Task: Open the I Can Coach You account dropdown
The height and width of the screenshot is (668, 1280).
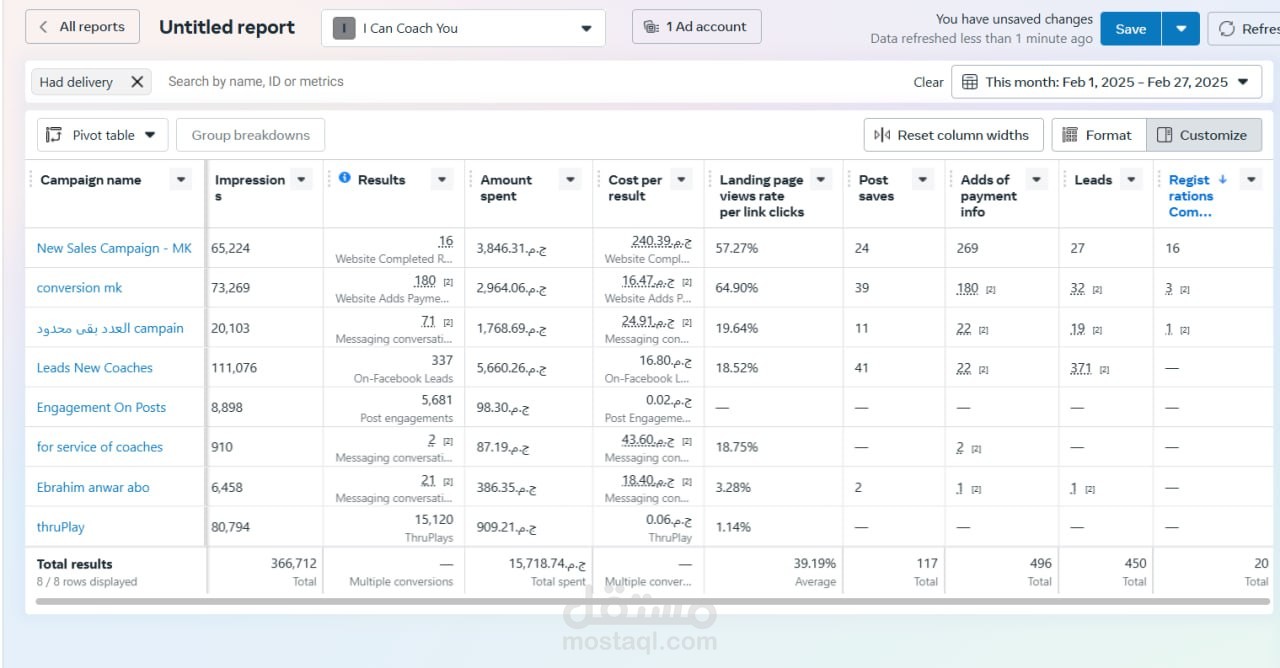Action: tap(463, 28)
